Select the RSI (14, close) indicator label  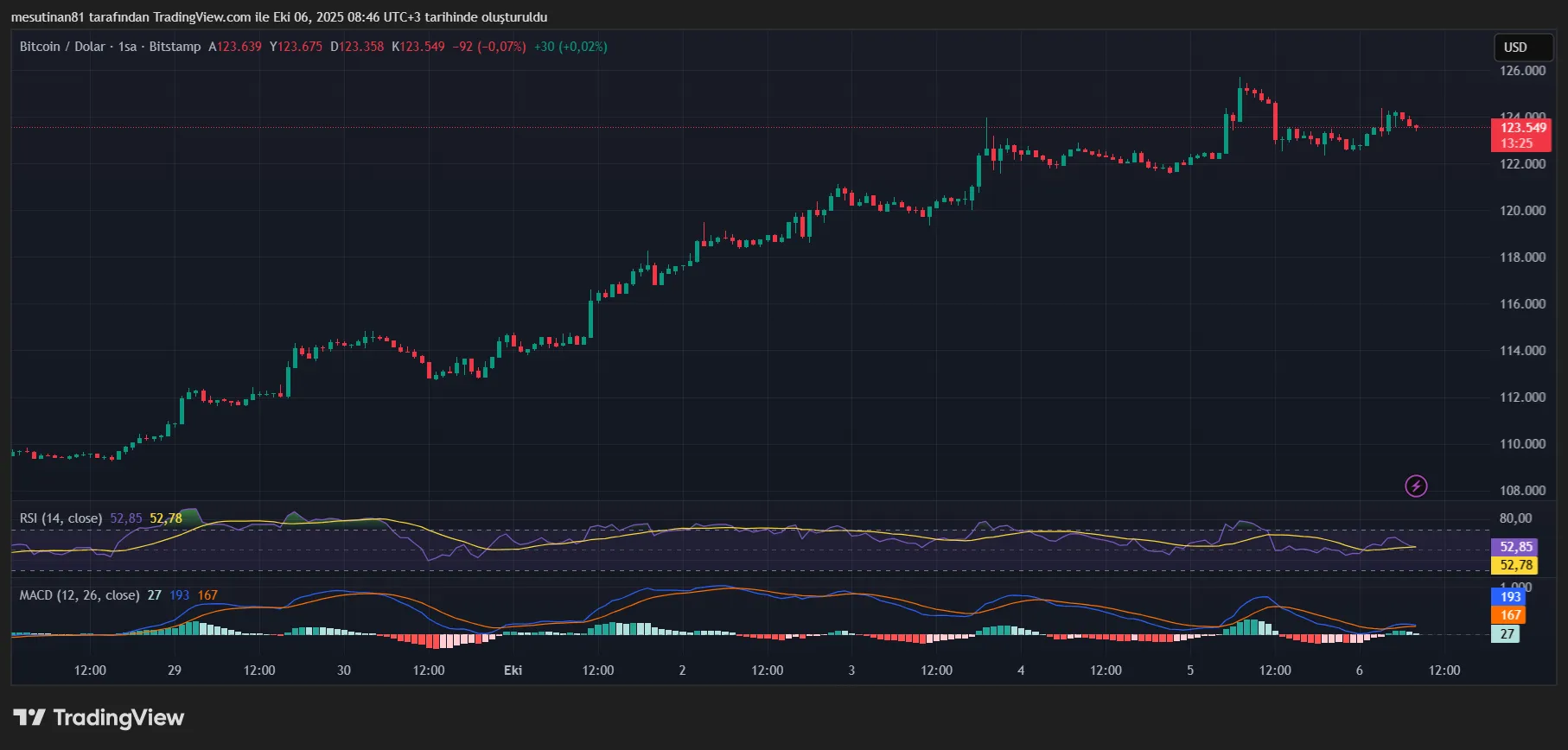click(61, 518)
